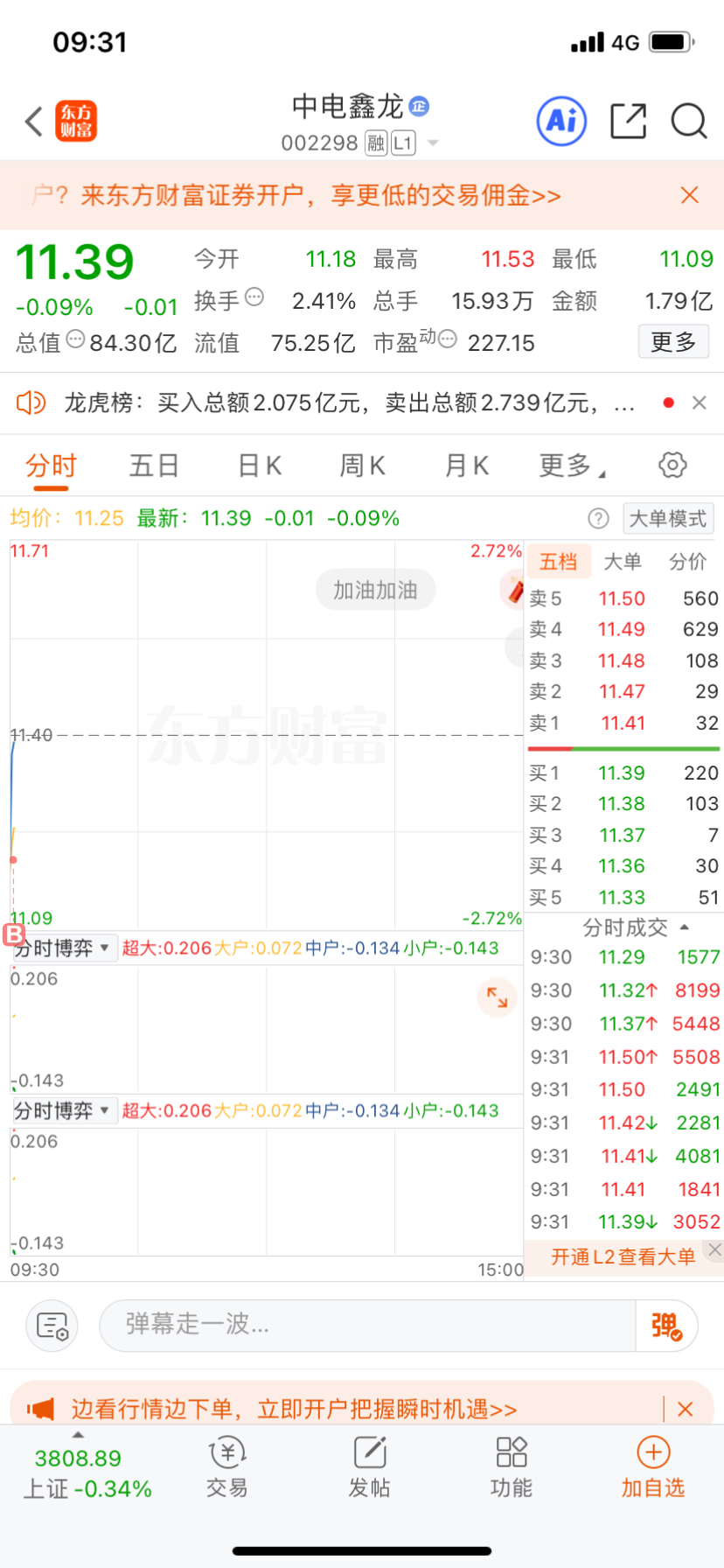
Task: Tap the 买1 price 11.39 row
Action: (623, 773)
